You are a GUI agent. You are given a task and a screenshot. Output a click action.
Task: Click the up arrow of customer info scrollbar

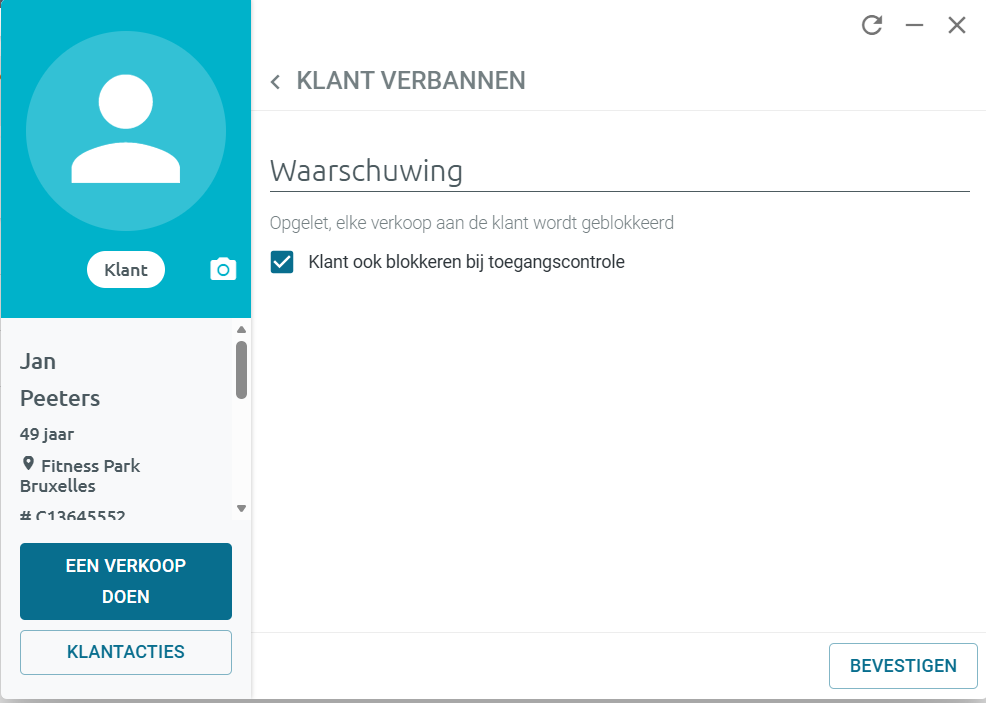coord(241,329)
